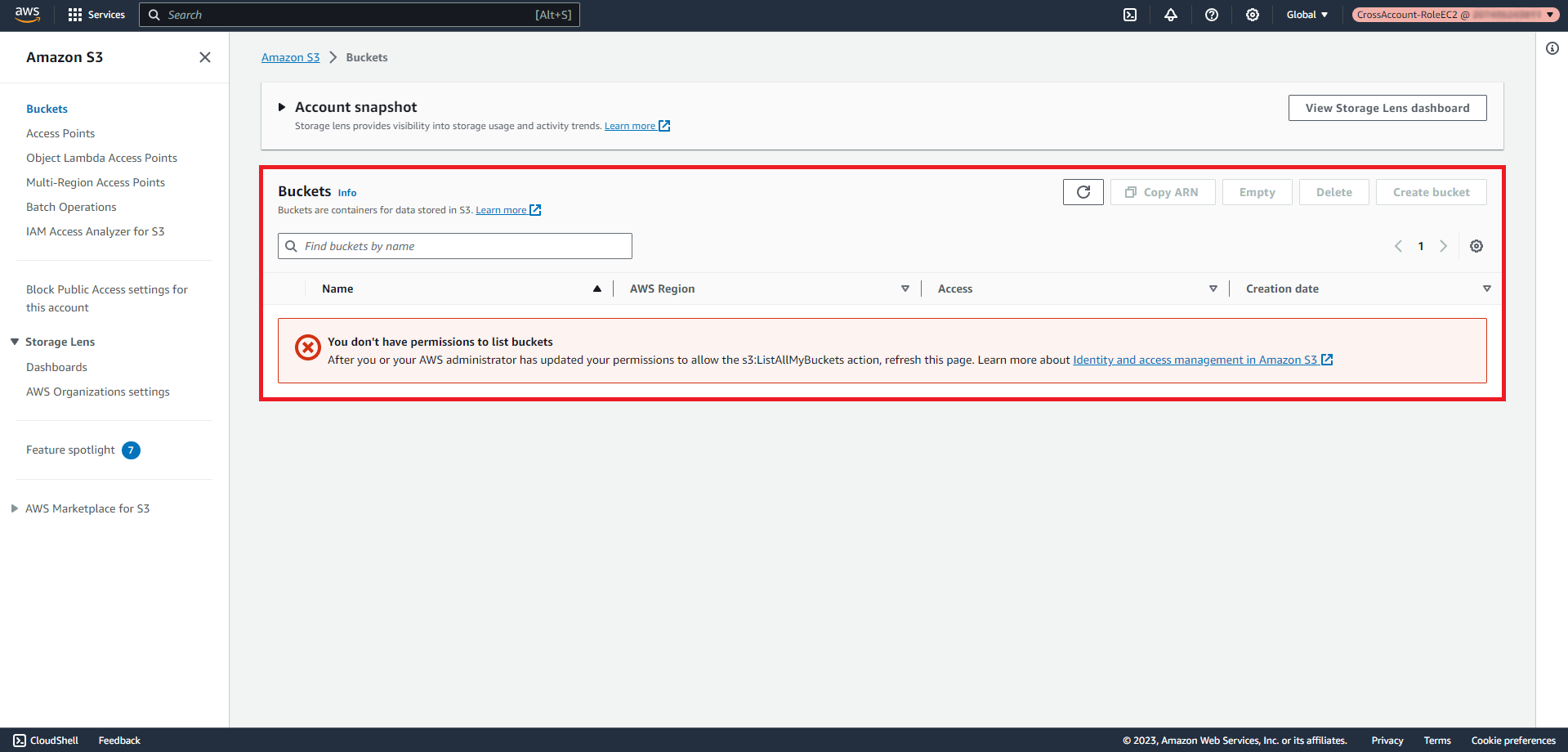
Task: Open the notifications bell
Action: [1171, 15]
